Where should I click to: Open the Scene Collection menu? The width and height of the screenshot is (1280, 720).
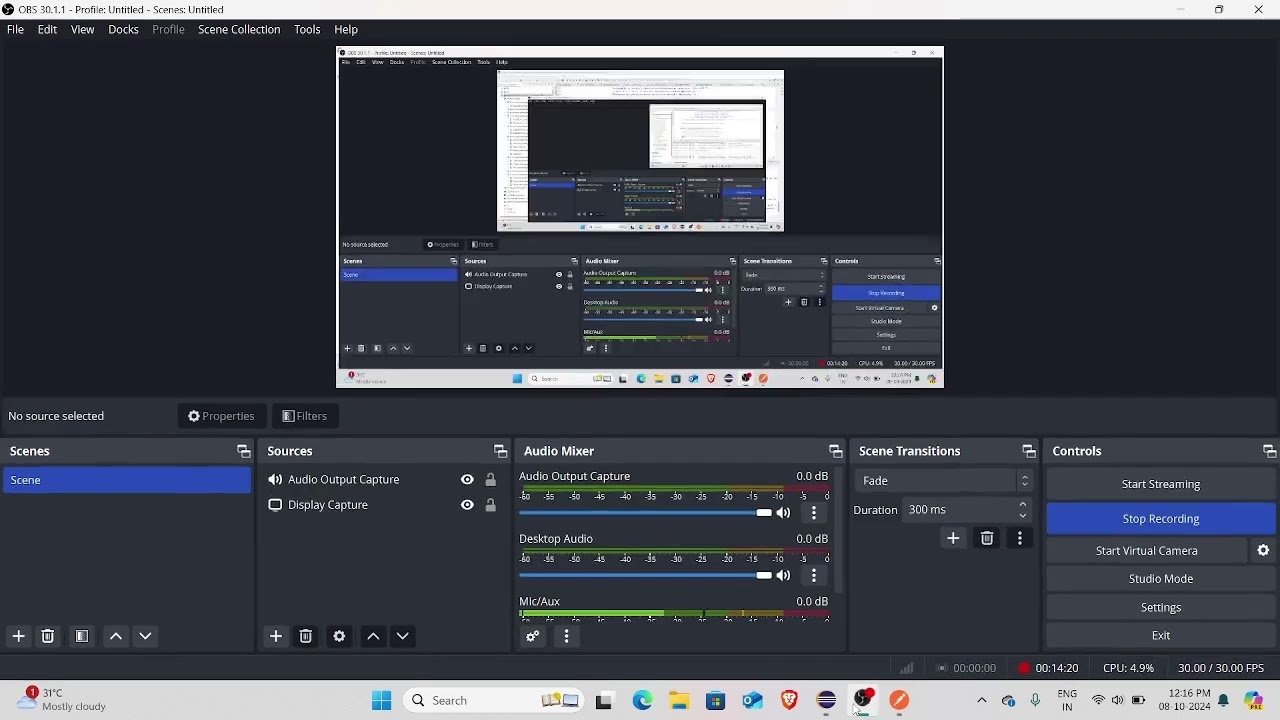point(239,30)
